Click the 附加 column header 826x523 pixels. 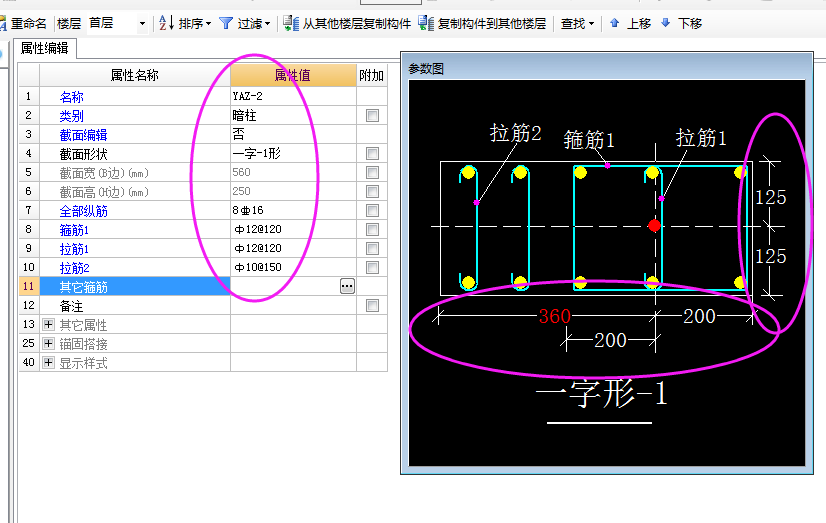(x=371, y=75)
